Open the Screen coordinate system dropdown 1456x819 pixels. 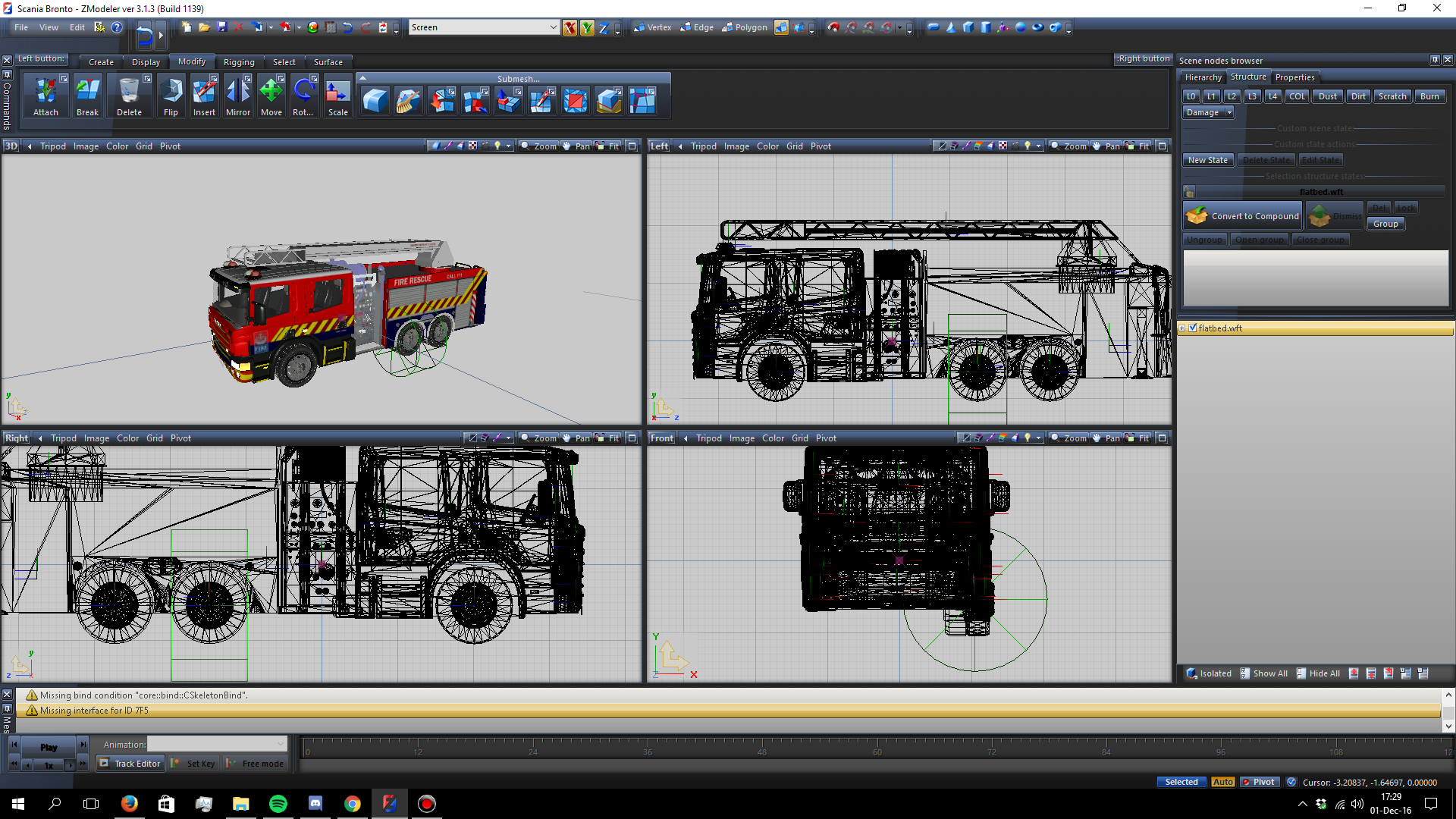[x=553, y=27]
